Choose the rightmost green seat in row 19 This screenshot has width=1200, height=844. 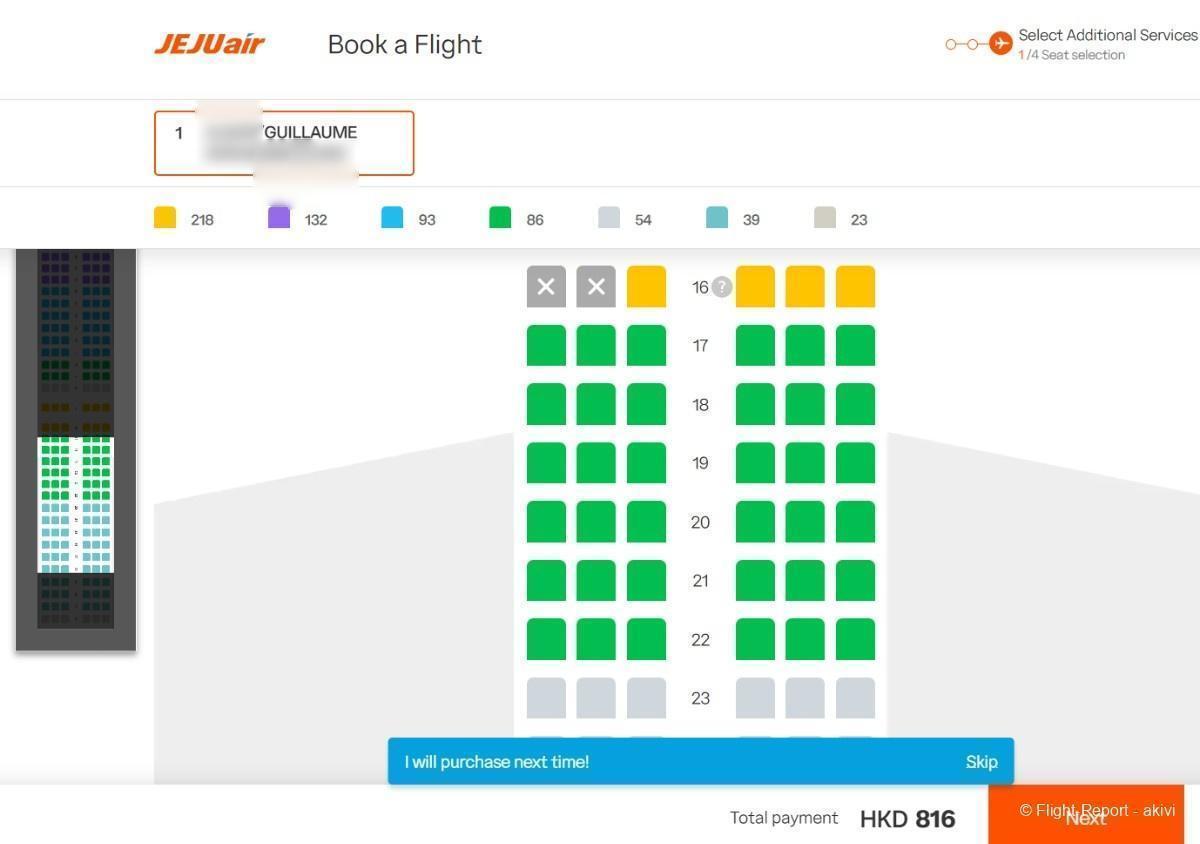point(855,463)
